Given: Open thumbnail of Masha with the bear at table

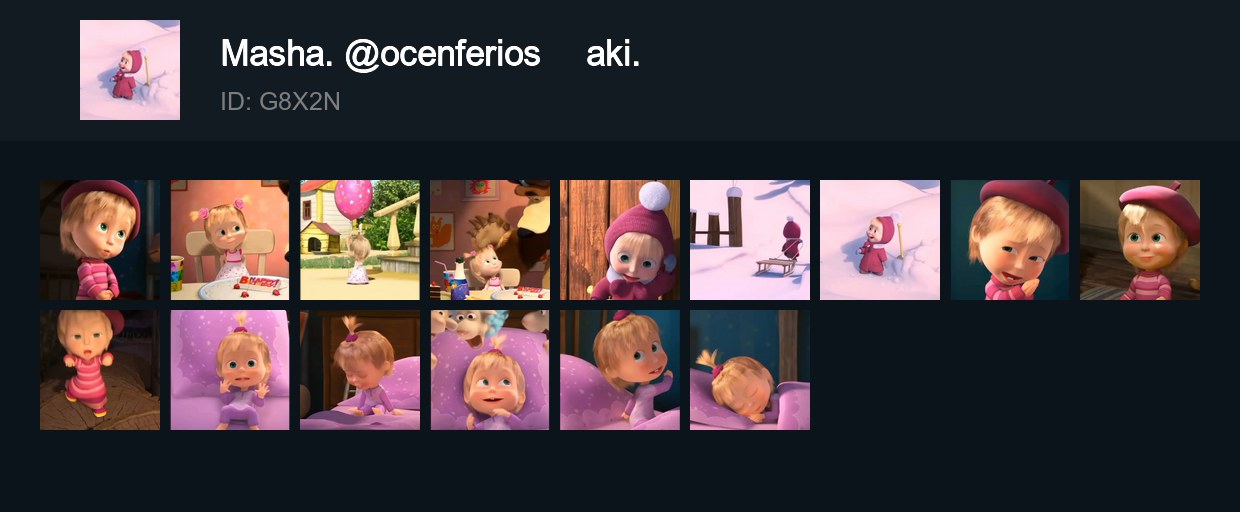Looking at the screenshot, I should [490, 240].
